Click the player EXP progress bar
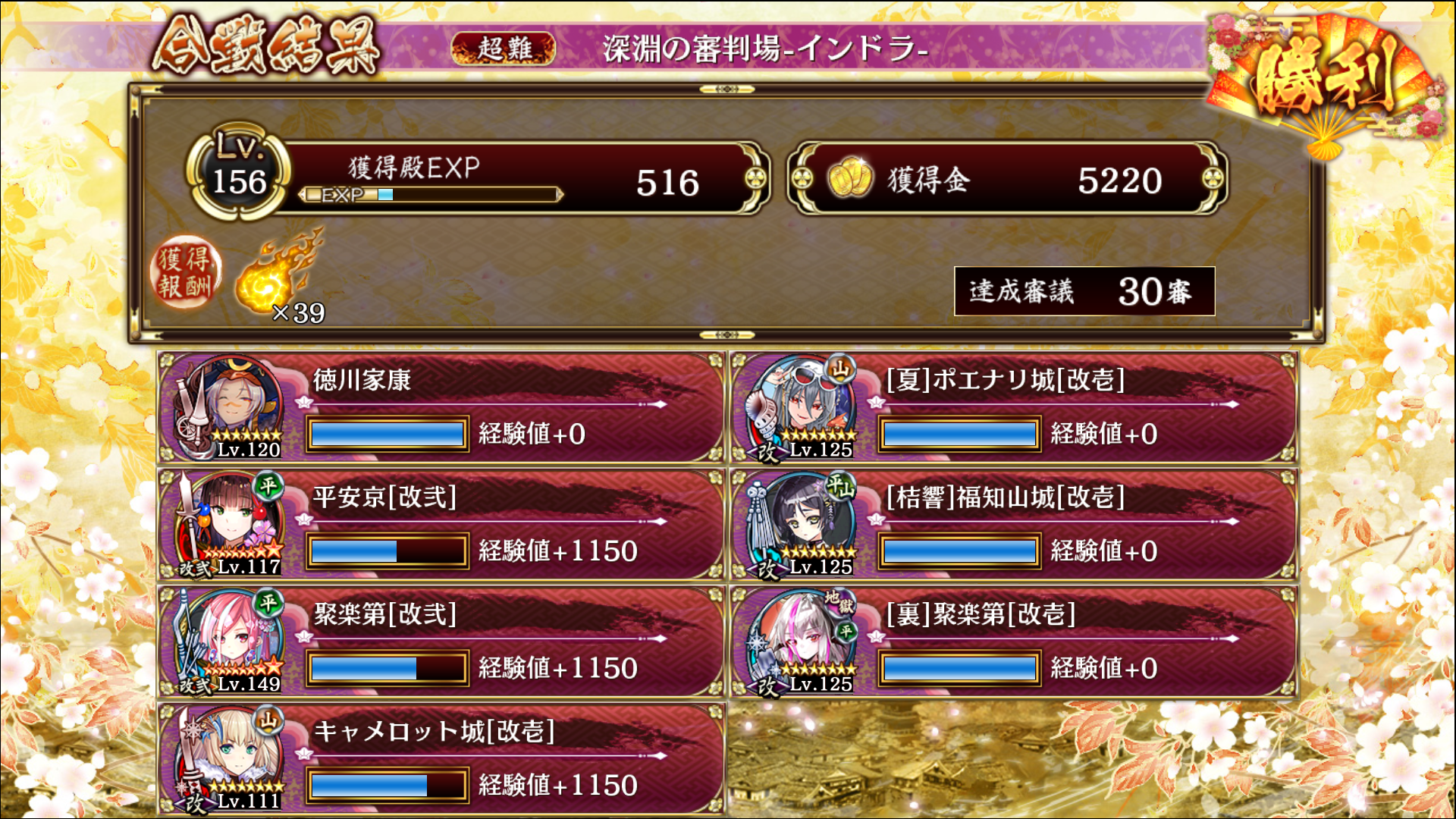The image size is (1456, 819). click(x=431, y=195)
